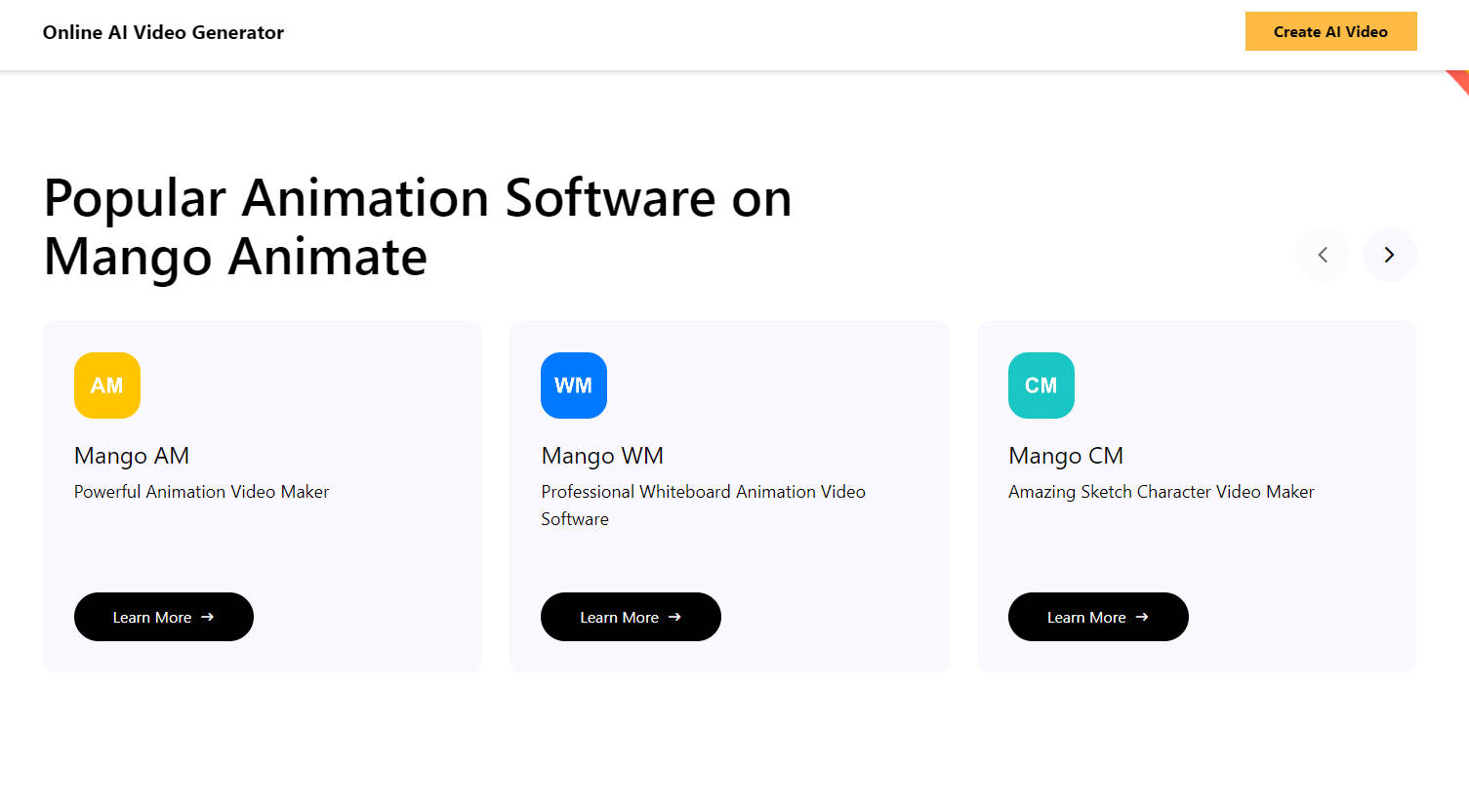Screen dimensions: 1469x812
Task: Click the red corner ribbon at top right
Action: 1459,80
